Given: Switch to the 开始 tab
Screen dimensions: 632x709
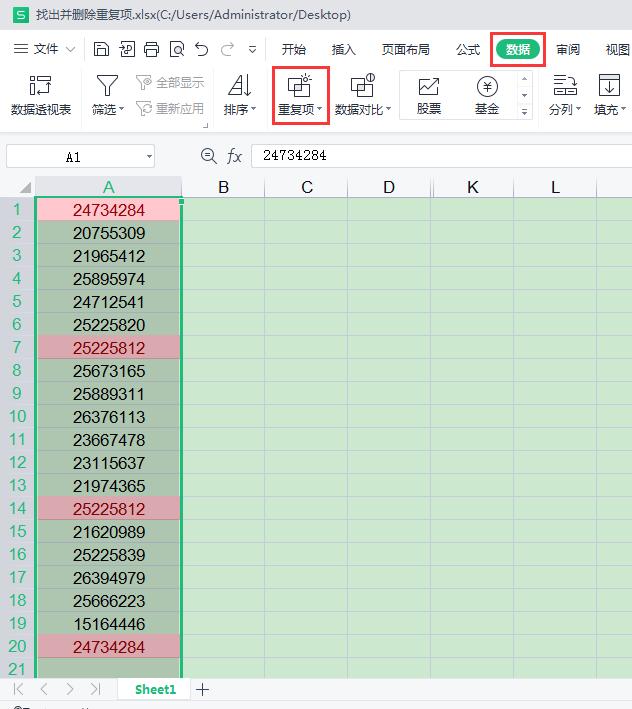Looking at the screenshot, I should (x=294, y=49).
